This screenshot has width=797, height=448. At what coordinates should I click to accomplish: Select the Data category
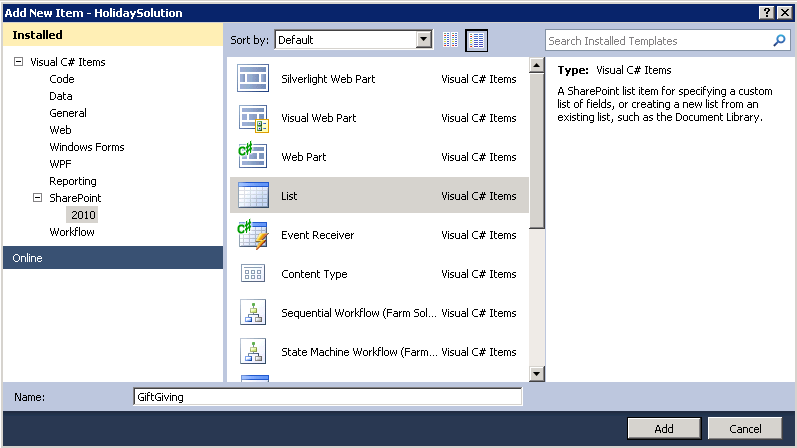(x=61, y=96)
